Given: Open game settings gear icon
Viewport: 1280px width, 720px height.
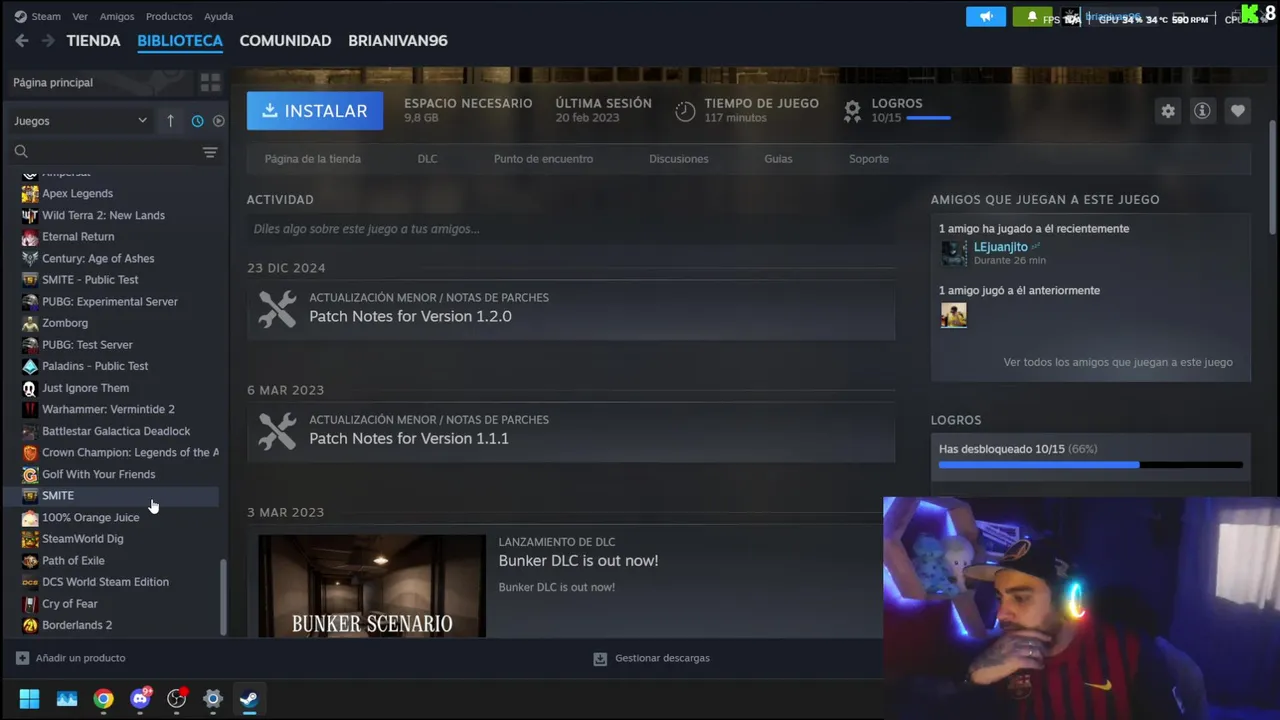Looking at the screenshot, I should pos(1168,111).
